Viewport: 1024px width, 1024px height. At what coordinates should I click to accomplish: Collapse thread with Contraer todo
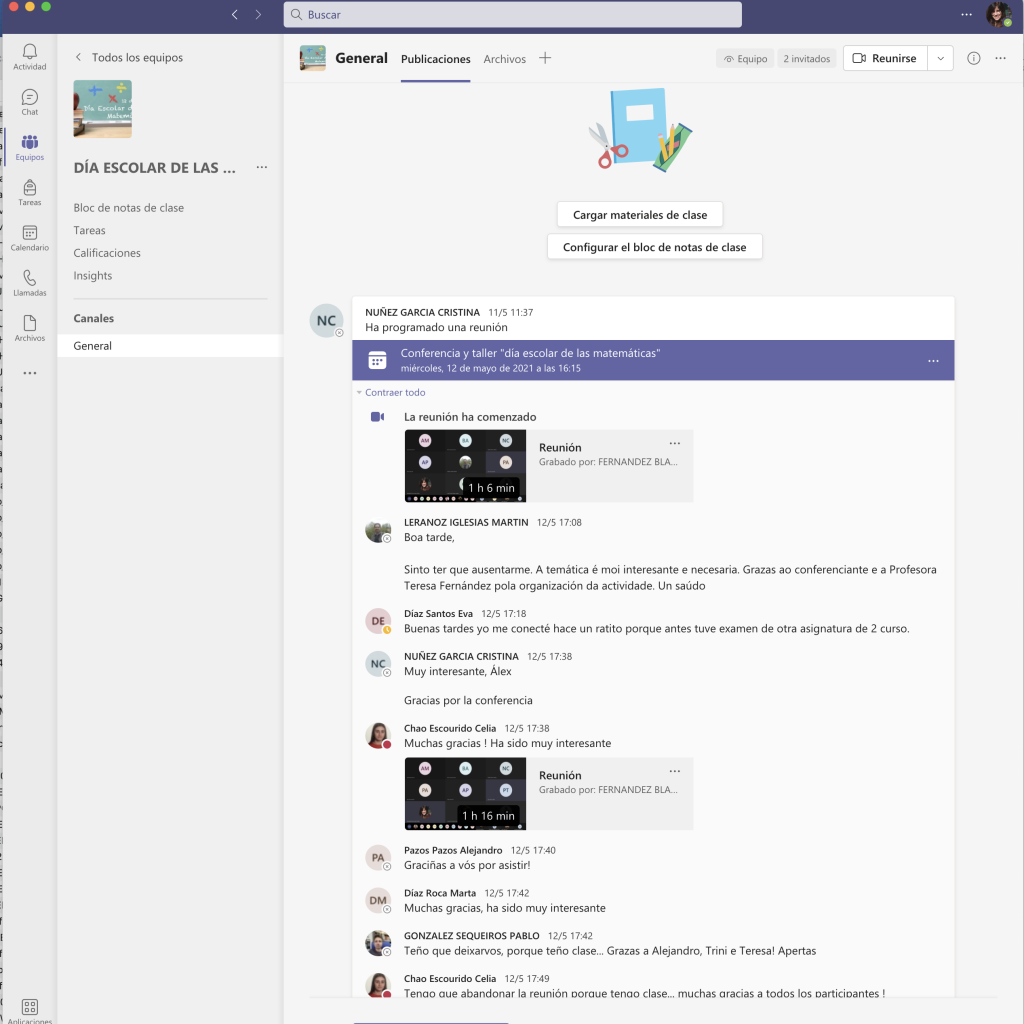coord(394,393)
